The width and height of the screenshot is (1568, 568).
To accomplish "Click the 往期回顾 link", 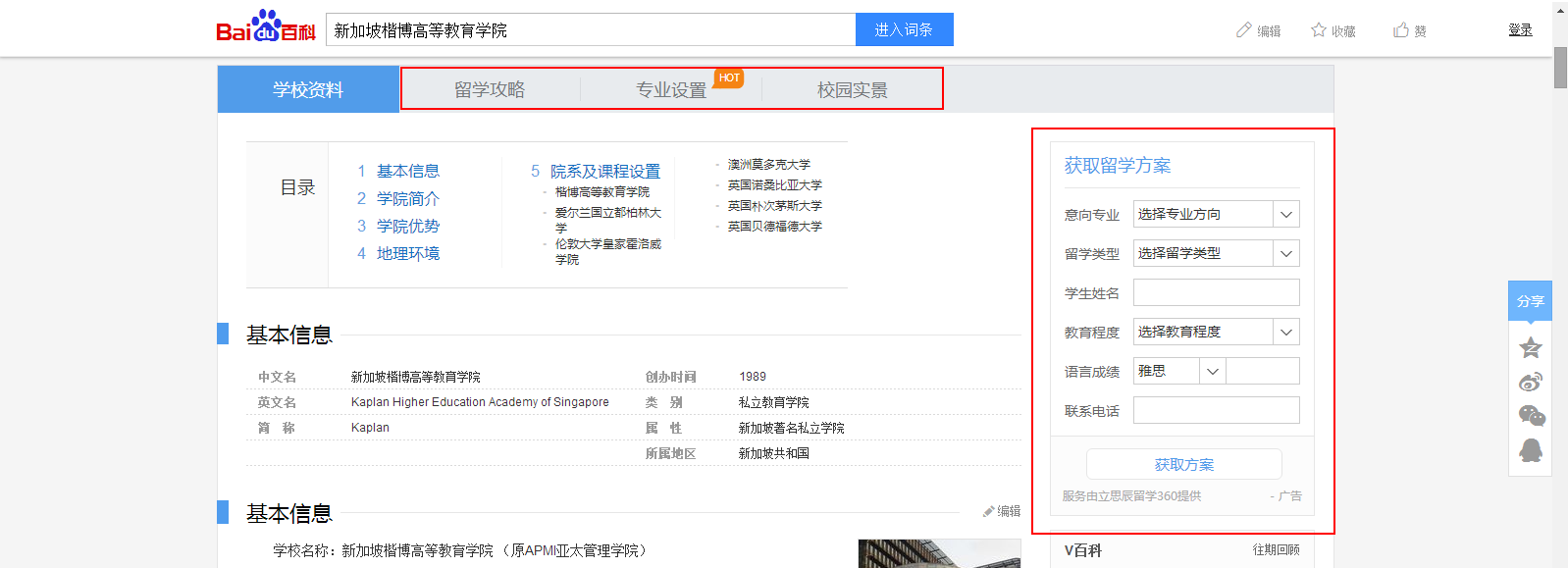I will 1276,549.
